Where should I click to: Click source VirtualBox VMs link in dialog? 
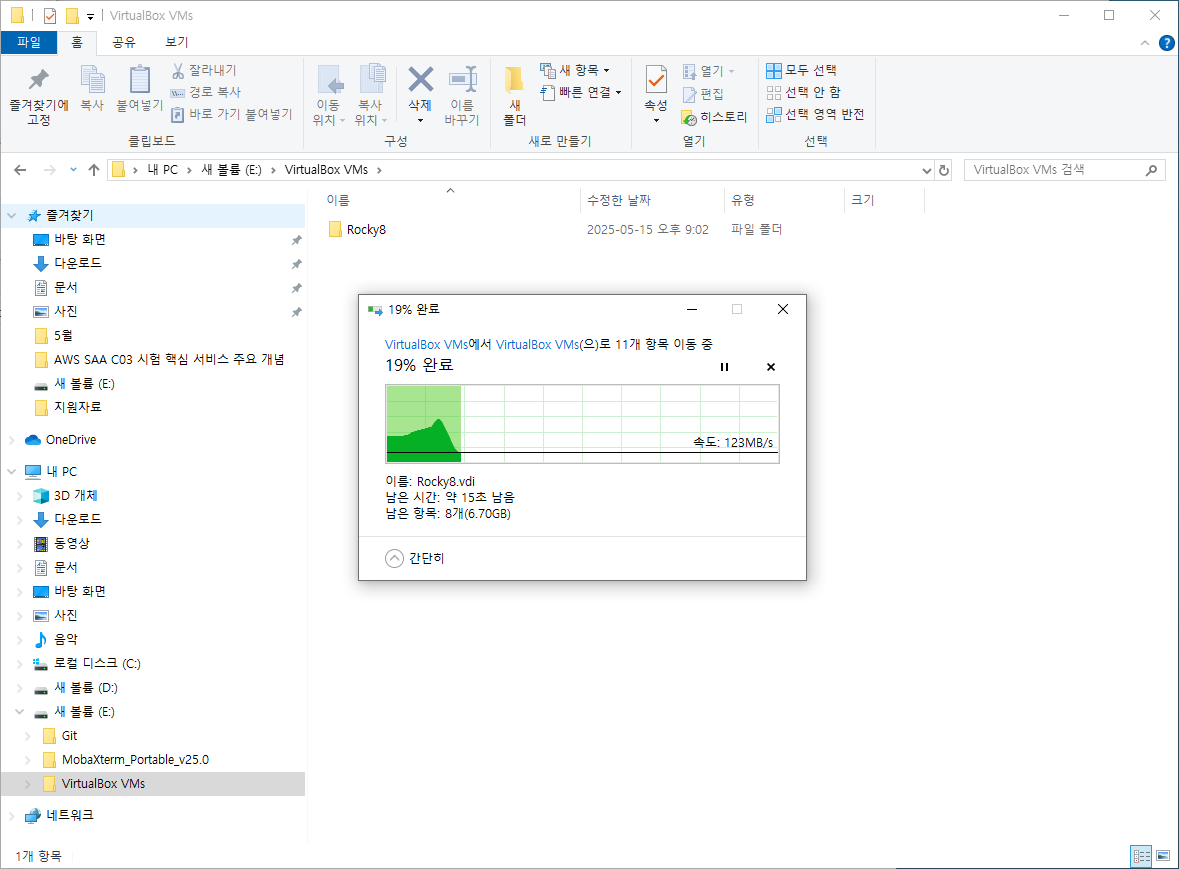tap(426, 344)
